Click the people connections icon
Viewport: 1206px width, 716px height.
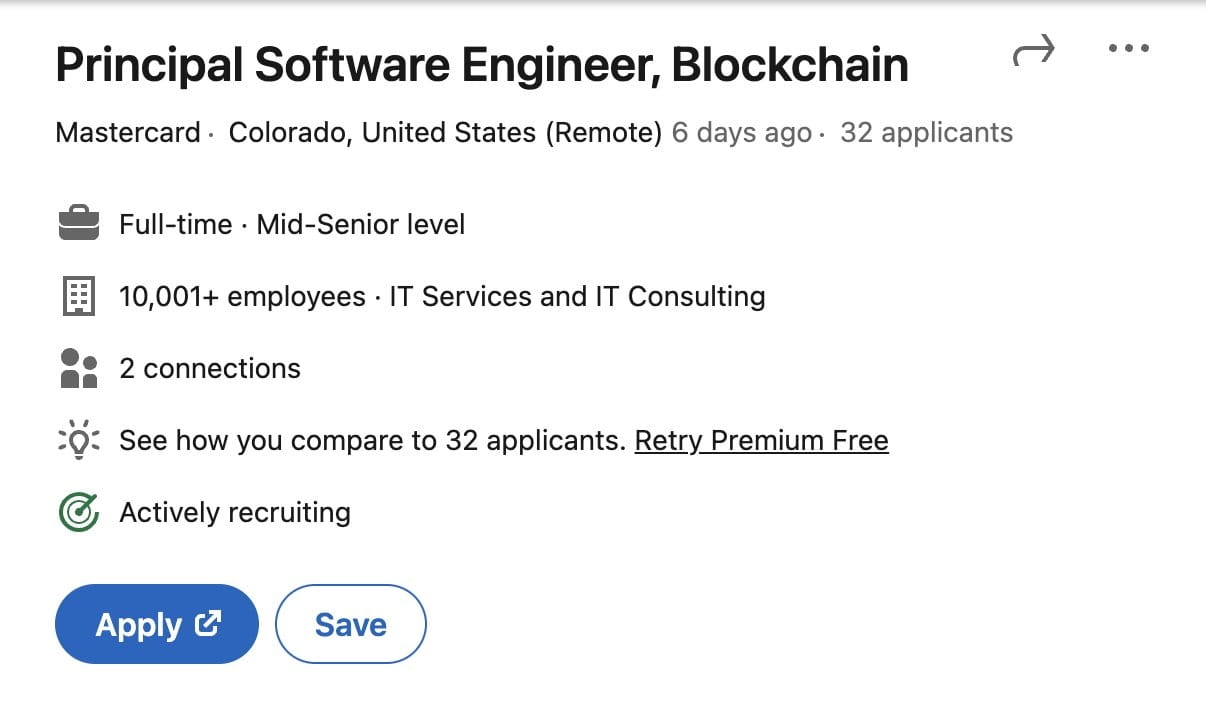click(x=79, y=368)
